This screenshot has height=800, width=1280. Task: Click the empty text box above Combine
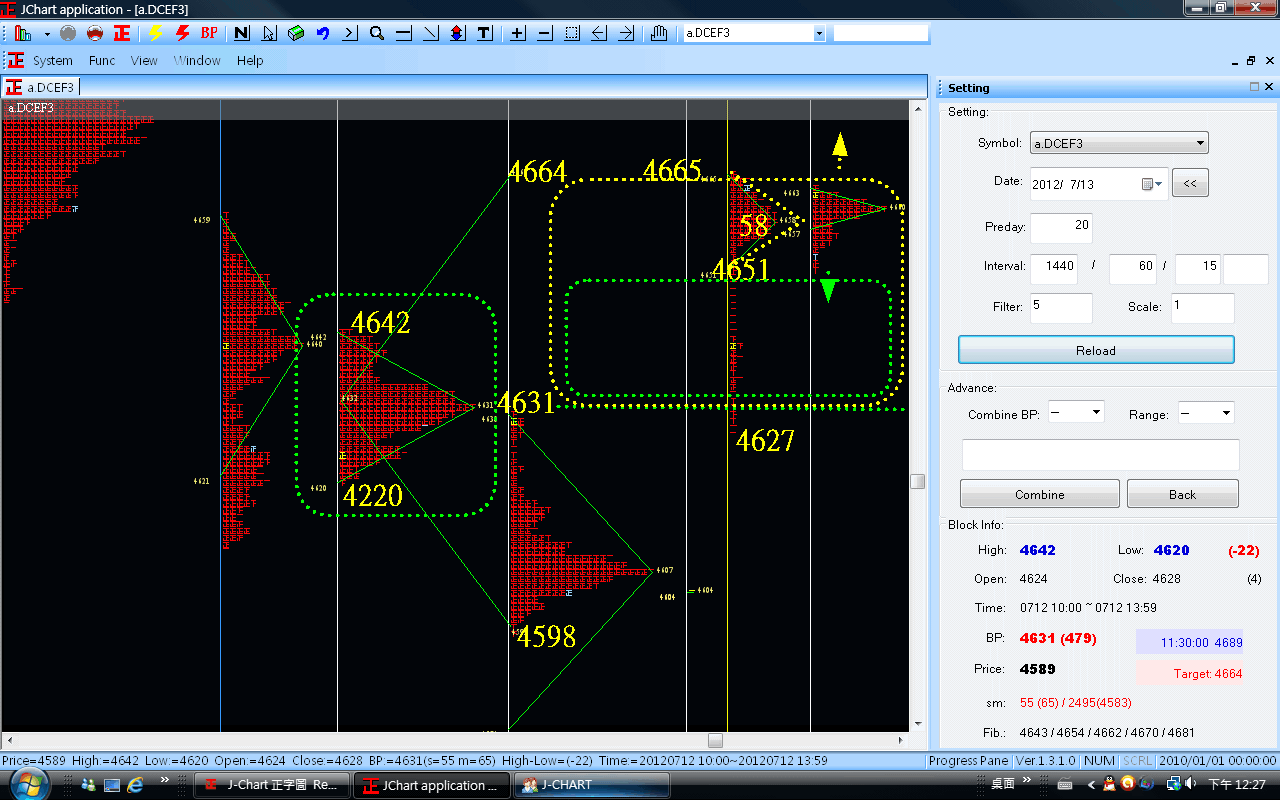click(x=1101, y=455)
